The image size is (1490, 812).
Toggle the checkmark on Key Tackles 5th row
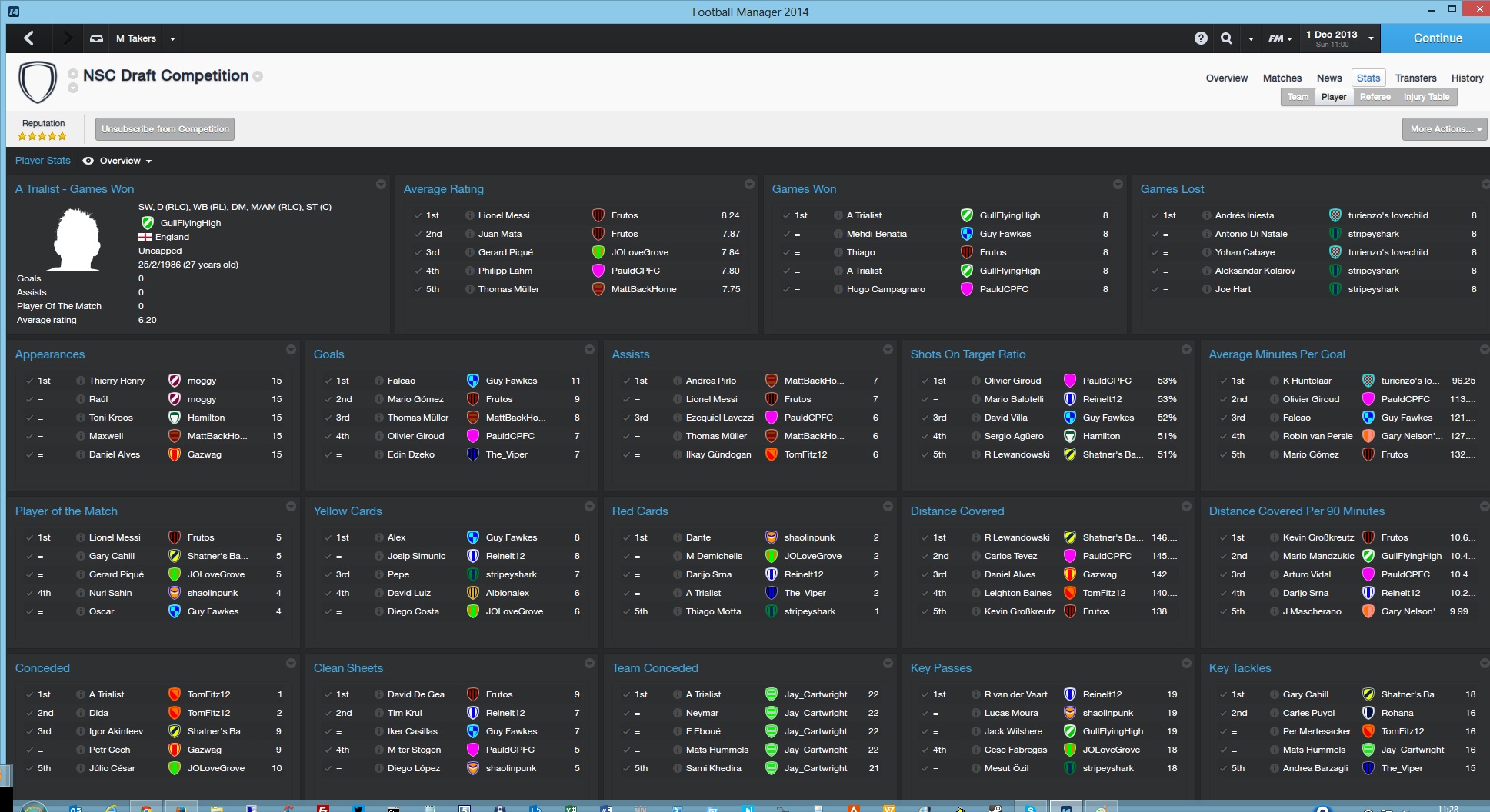point(1223,768)
